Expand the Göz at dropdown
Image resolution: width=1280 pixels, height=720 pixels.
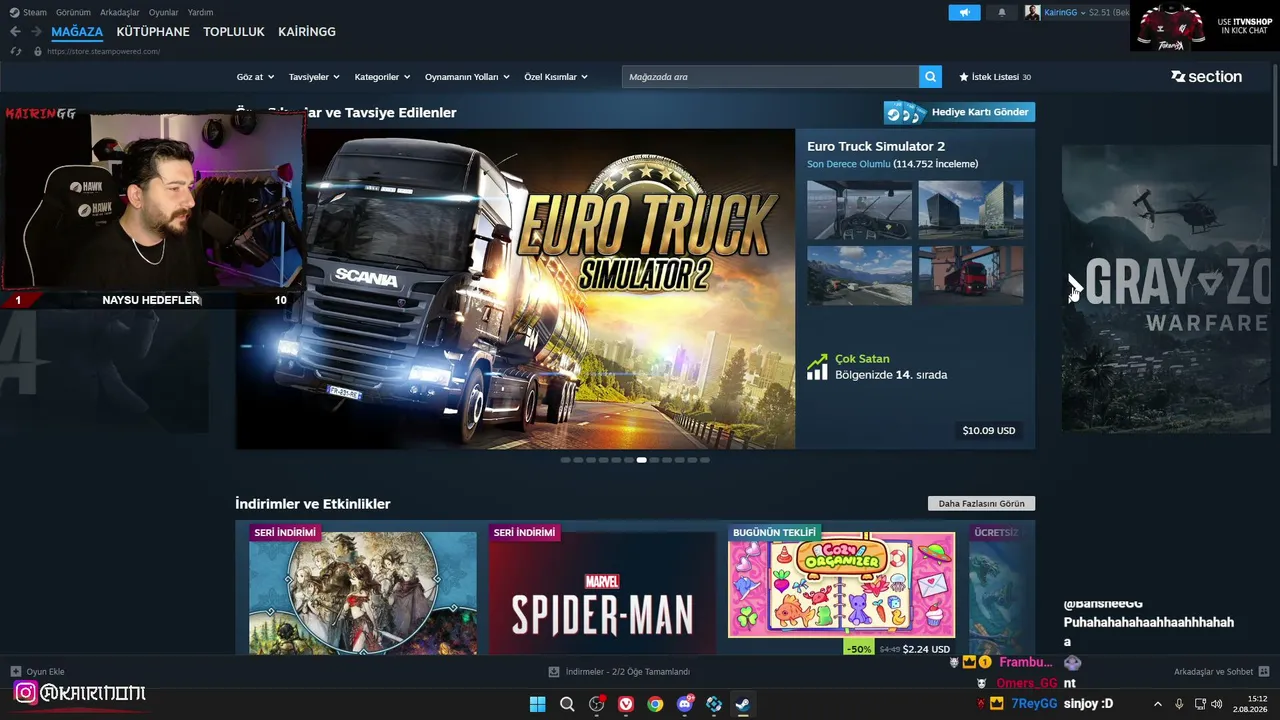255,77
